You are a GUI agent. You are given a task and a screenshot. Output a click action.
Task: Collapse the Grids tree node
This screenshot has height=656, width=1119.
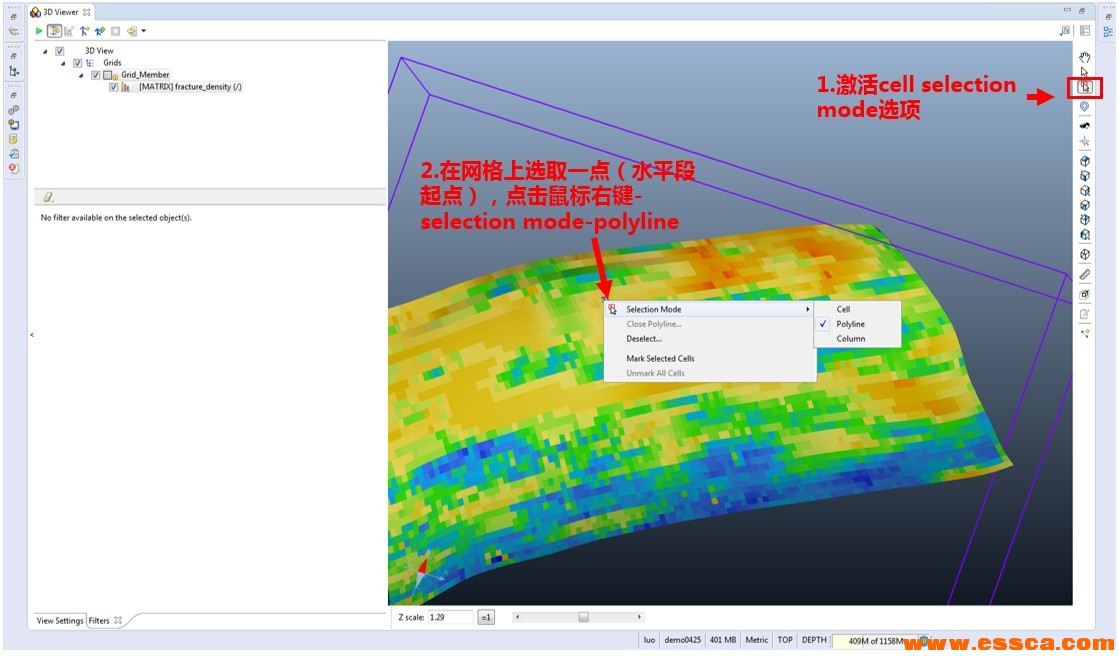click(63, 63)
